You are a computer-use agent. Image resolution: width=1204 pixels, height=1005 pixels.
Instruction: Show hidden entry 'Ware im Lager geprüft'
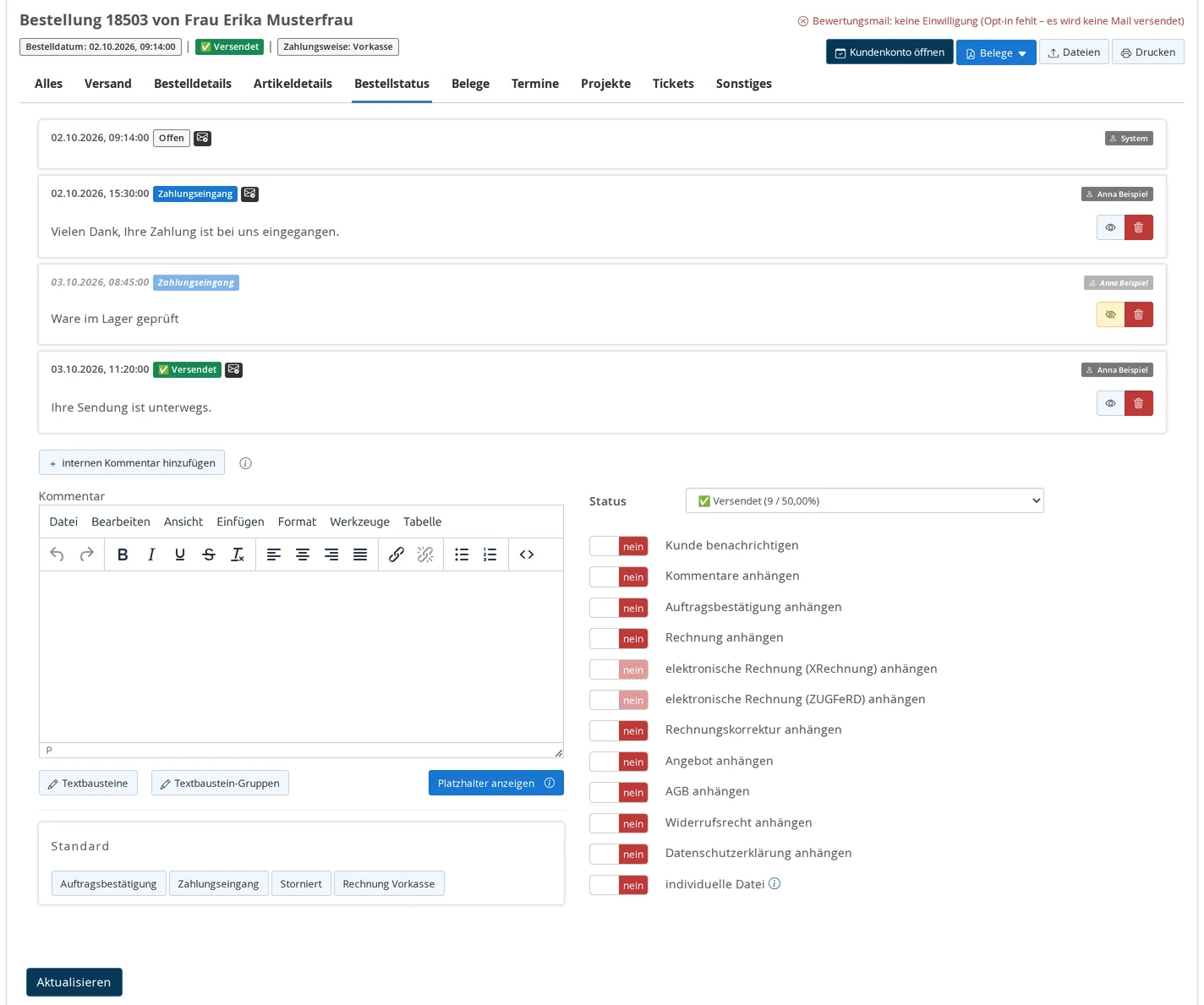click(1110, 314)
